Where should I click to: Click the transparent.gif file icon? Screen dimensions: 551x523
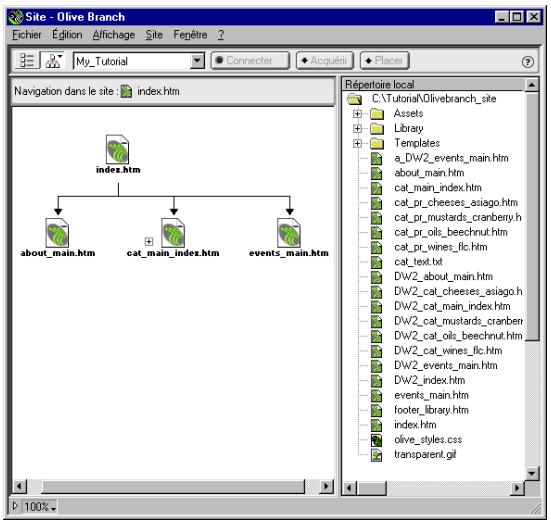(x=377, y=455)
